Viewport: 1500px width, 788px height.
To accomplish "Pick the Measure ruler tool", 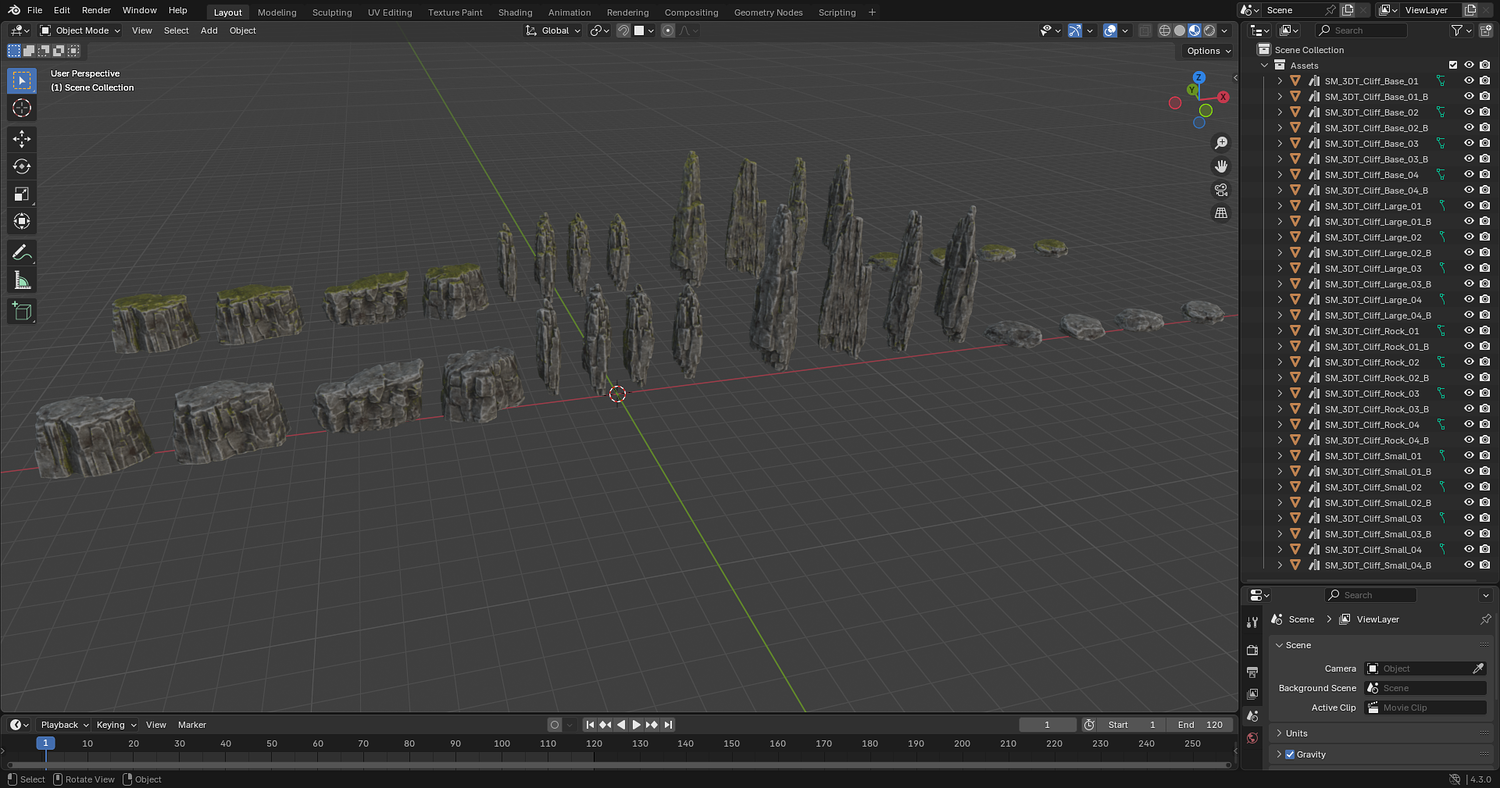I will pos(21,280).
